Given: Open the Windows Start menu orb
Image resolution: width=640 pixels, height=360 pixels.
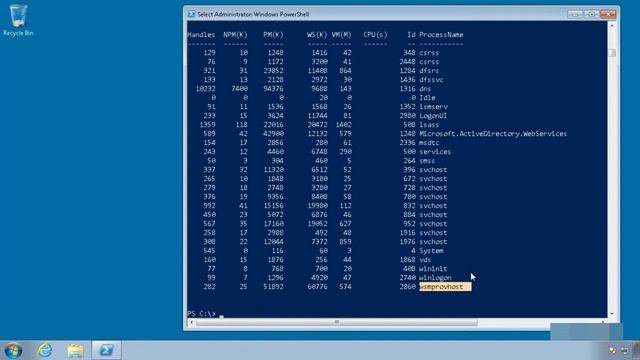Looking at the screenshot, I should pos(13,350).
